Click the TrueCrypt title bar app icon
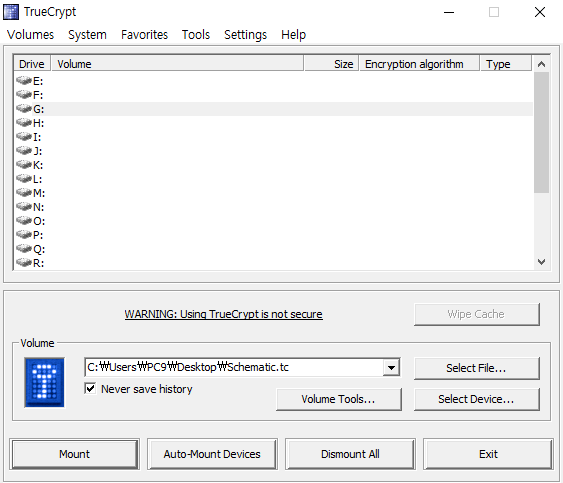563x483 pixels. point(11,12)
